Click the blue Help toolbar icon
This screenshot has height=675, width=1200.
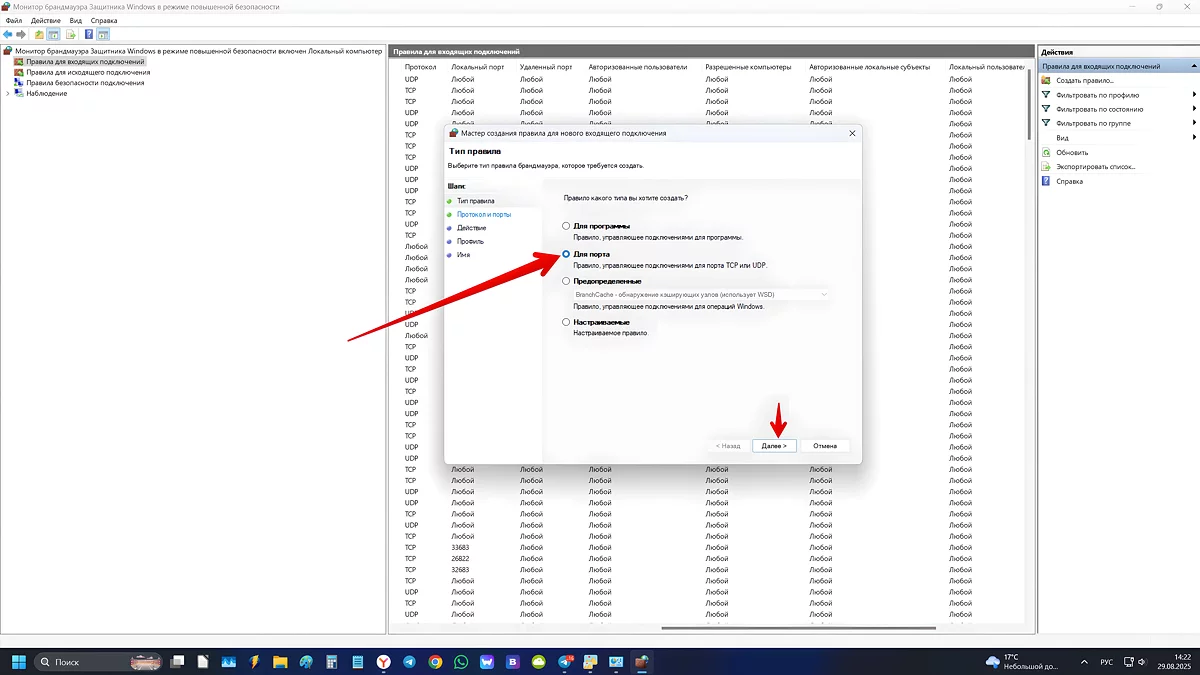click(89, 34)
